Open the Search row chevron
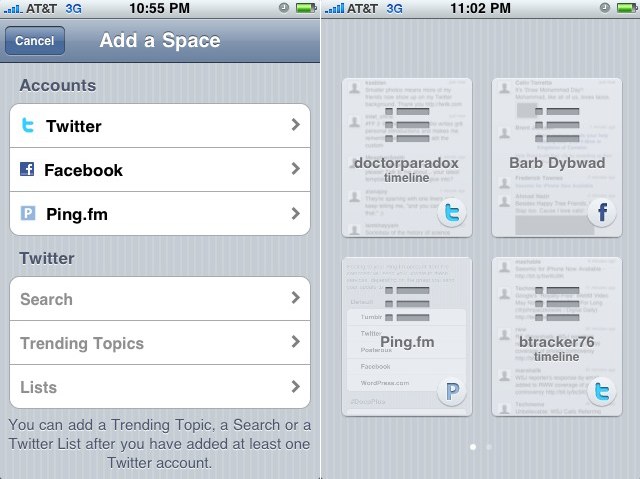The height and width of the screenshot is (479, 640). click(296, 298)
